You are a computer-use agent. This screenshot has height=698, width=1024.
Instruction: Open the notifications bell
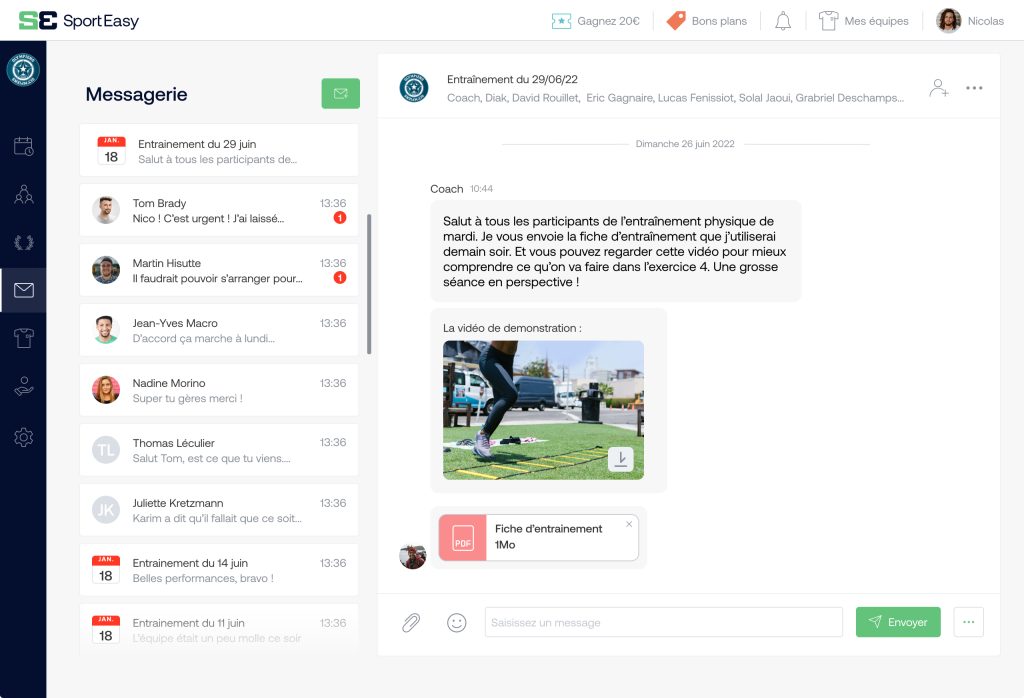(x=782, y=21)
